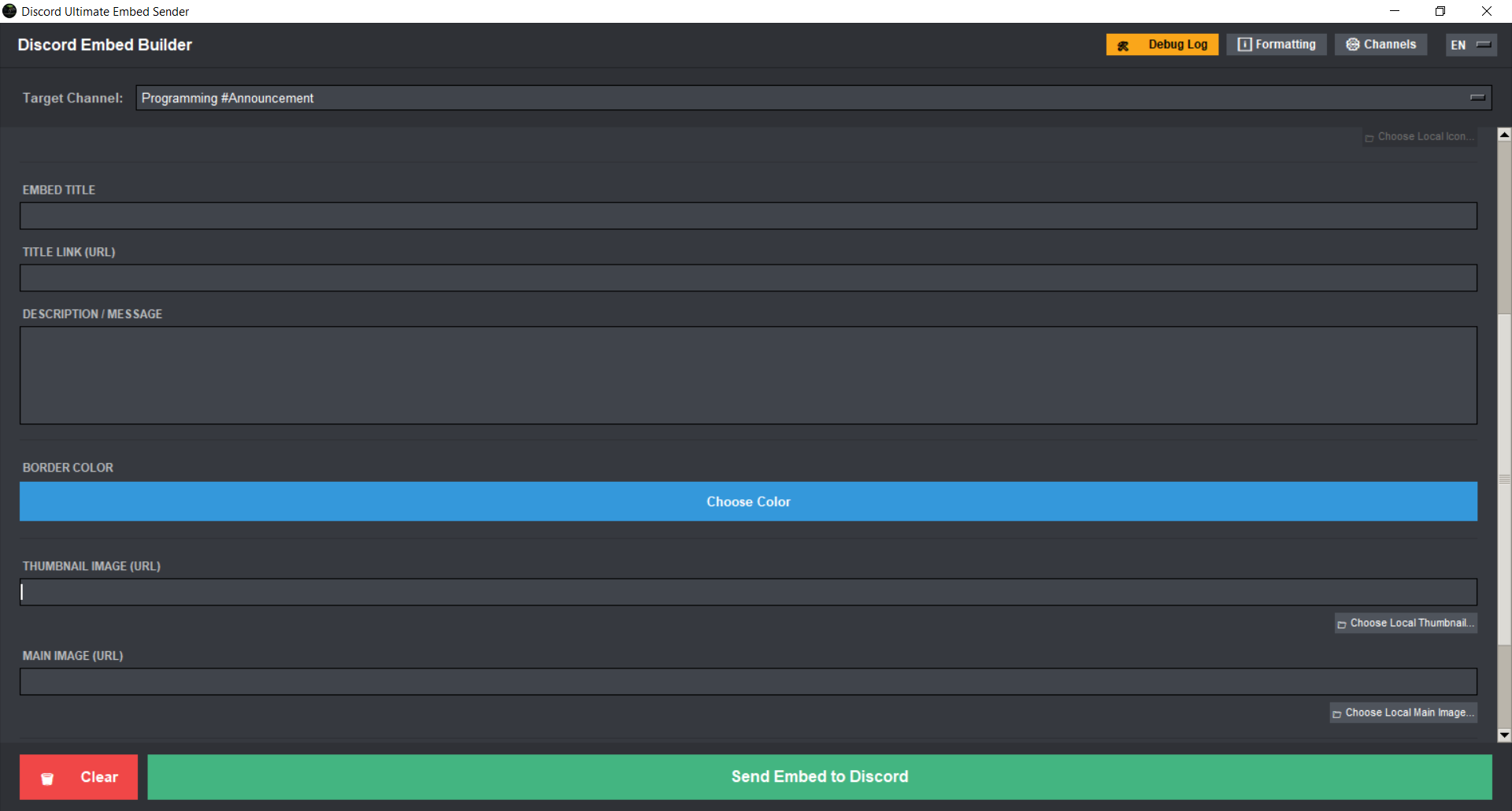This screenshot has width=1512, height=811.
Task: Click the trash icon on Clear button
Action: [x=47, y=779]
